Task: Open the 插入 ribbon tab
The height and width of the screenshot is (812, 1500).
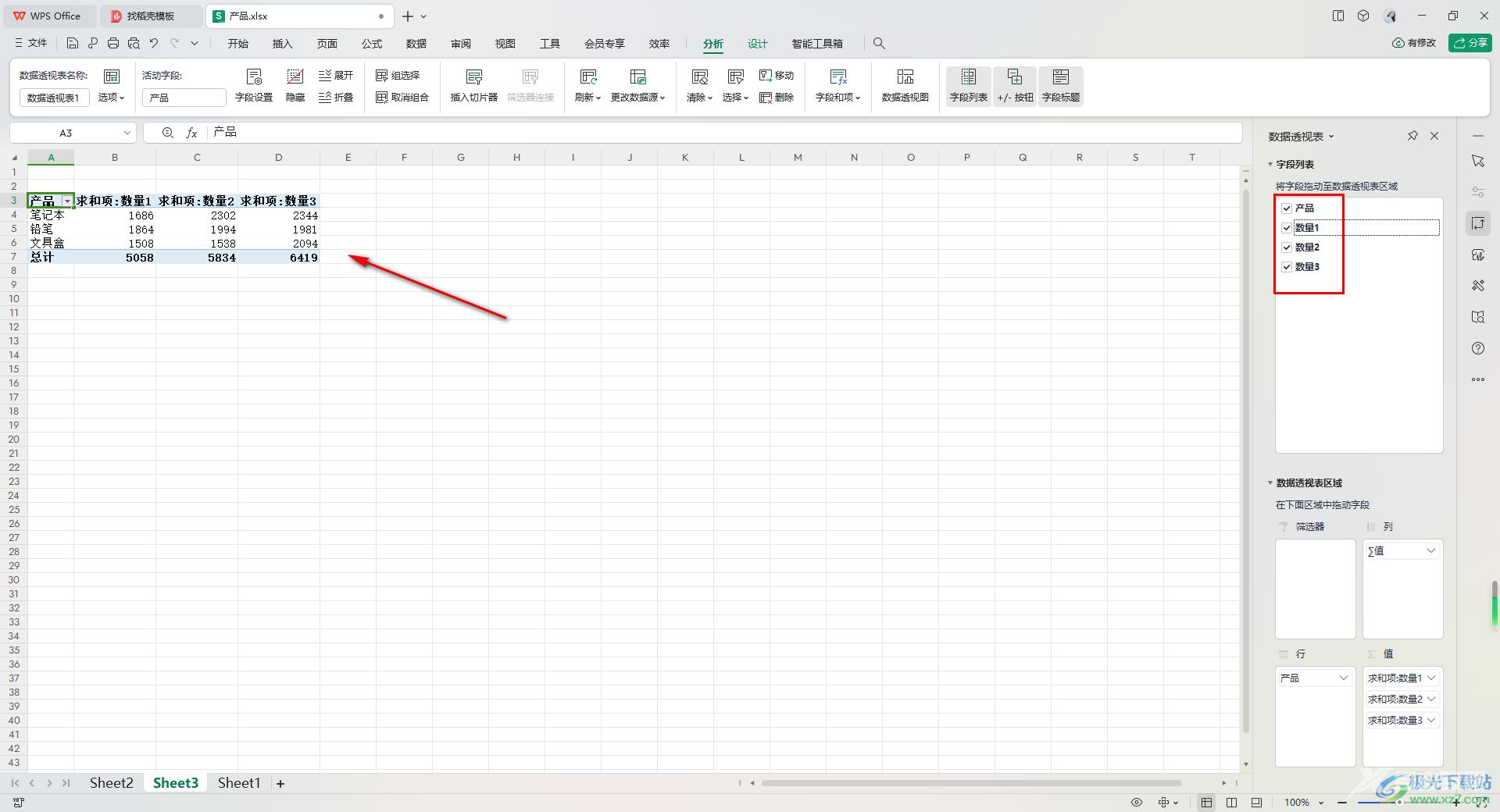Action: (x=282, y=44)
